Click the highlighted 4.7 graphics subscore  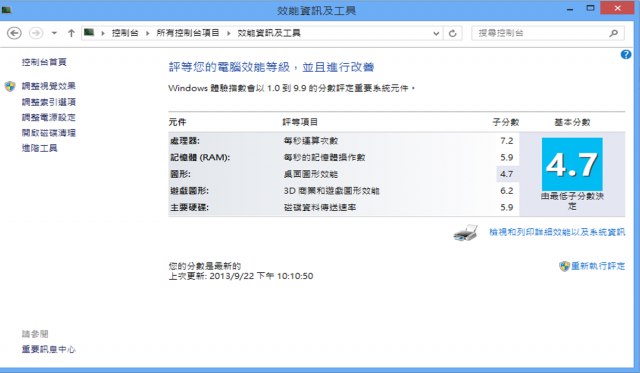[507, 174]
